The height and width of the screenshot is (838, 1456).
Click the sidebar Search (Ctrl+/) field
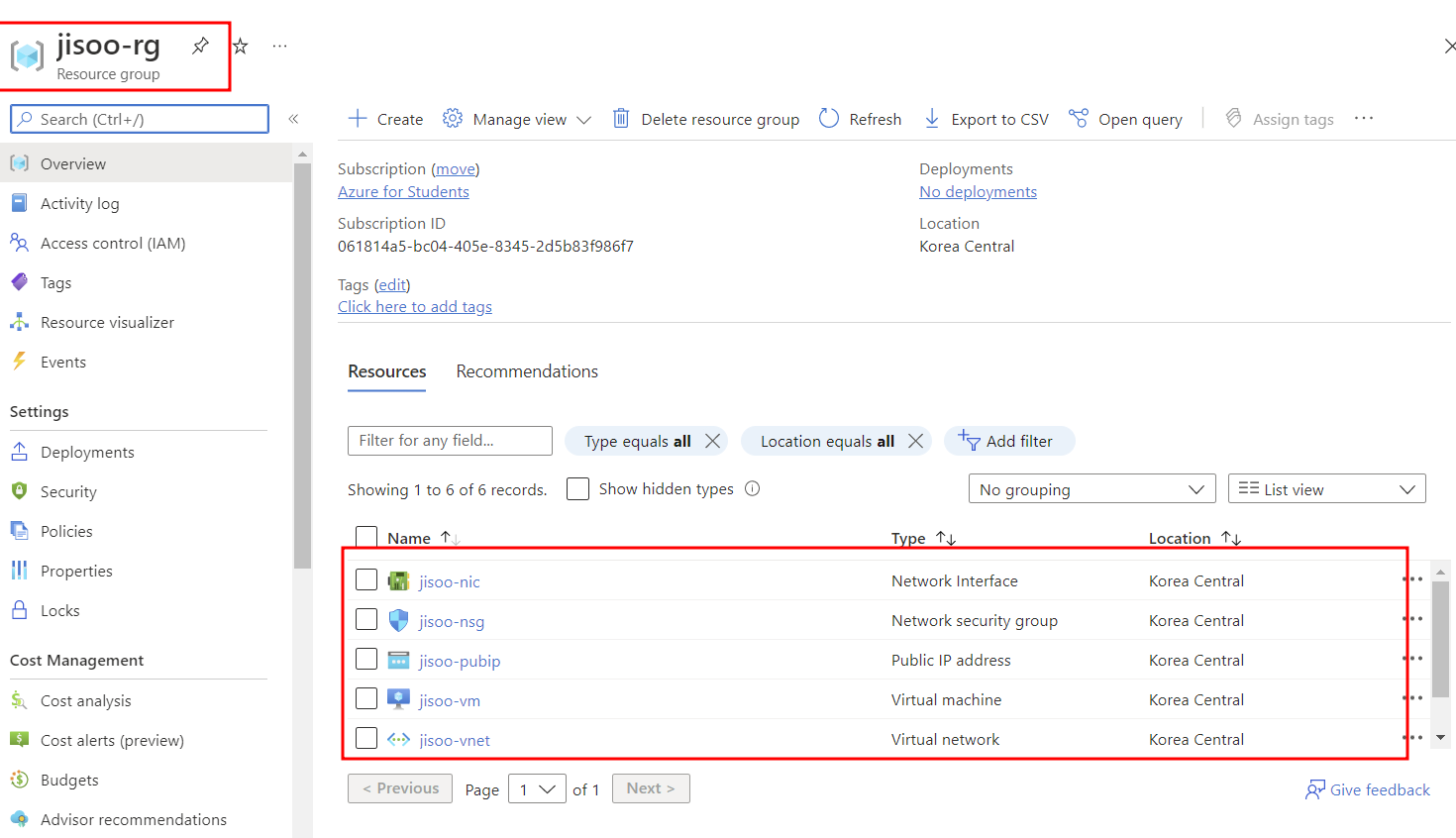(x=140, y=119)
